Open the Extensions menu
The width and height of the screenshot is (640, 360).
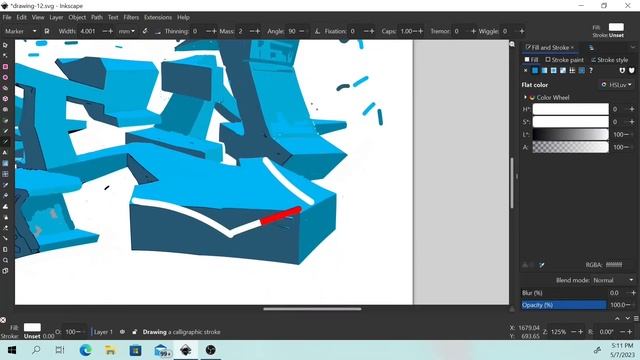(x=158, y=17)
